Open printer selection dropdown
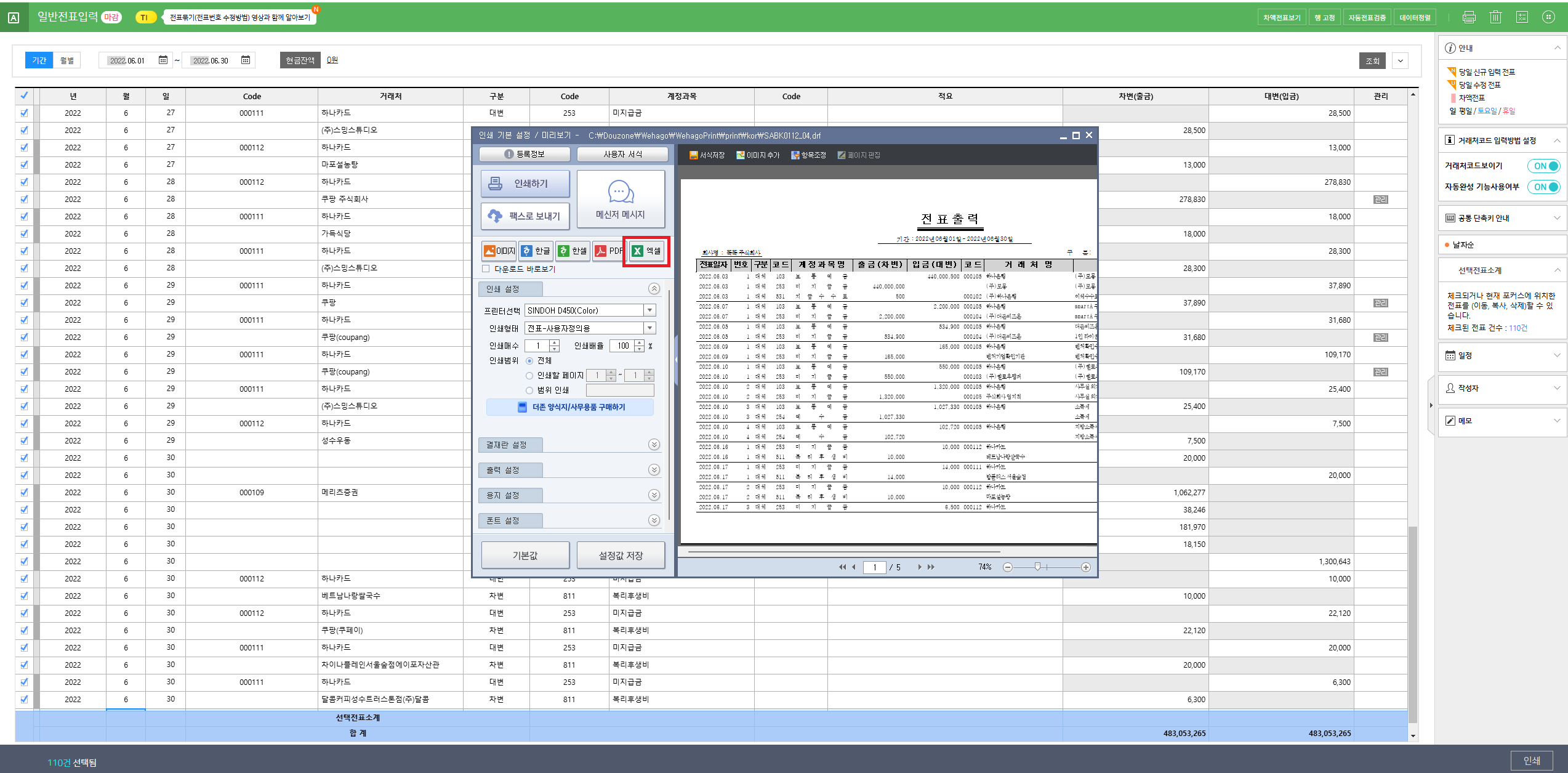This screenshot has width=1568, height=773. coord(649,310)
